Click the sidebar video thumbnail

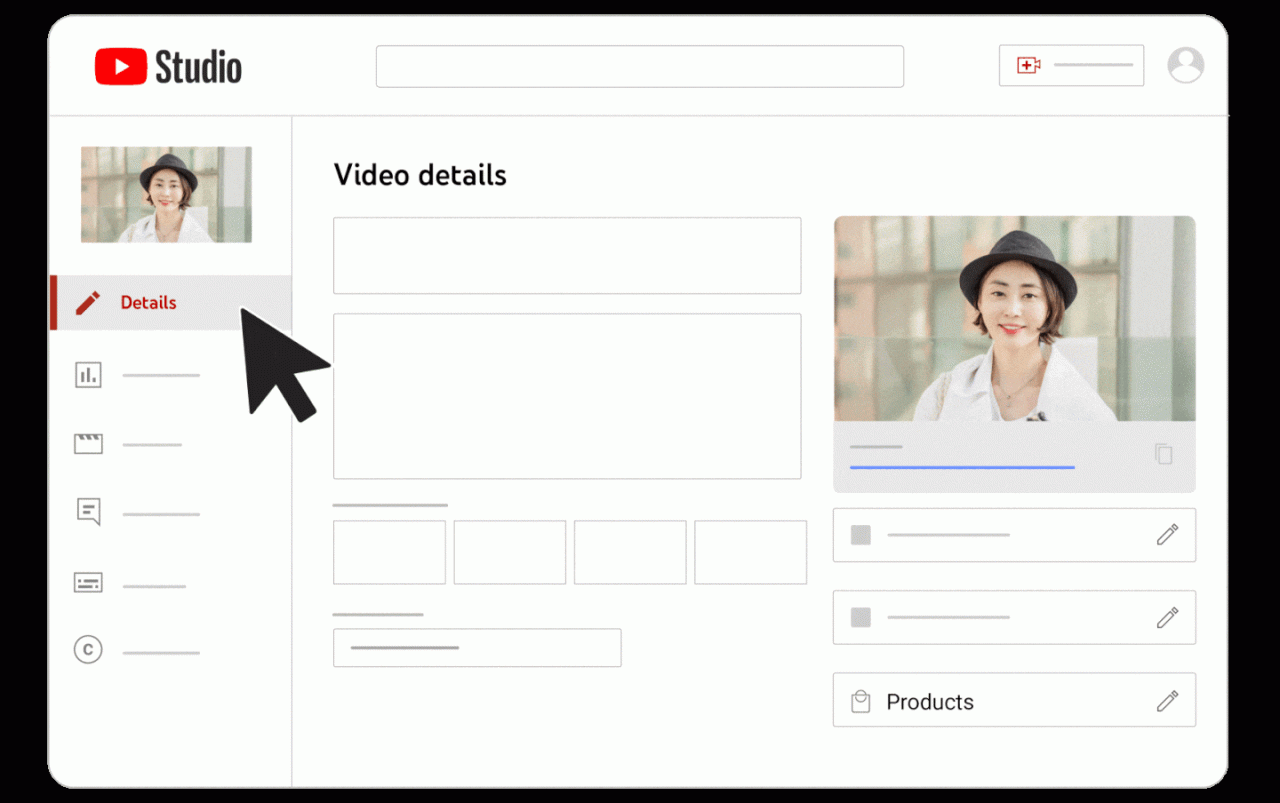166,194
